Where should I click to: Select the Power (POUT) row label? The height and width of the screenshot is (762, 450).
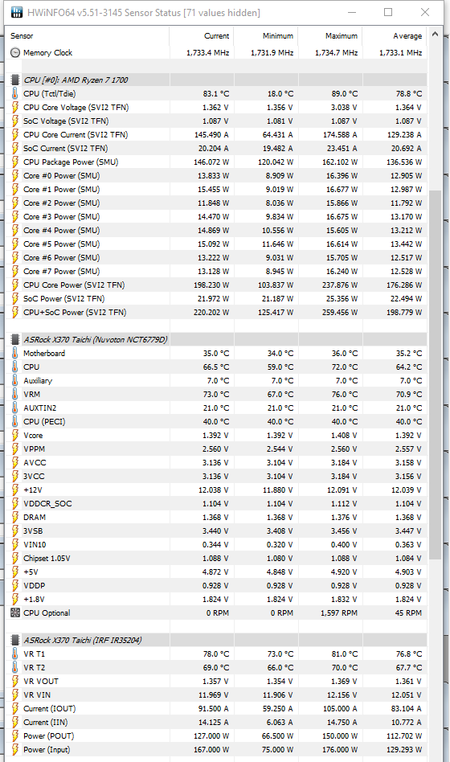point(49,736)
